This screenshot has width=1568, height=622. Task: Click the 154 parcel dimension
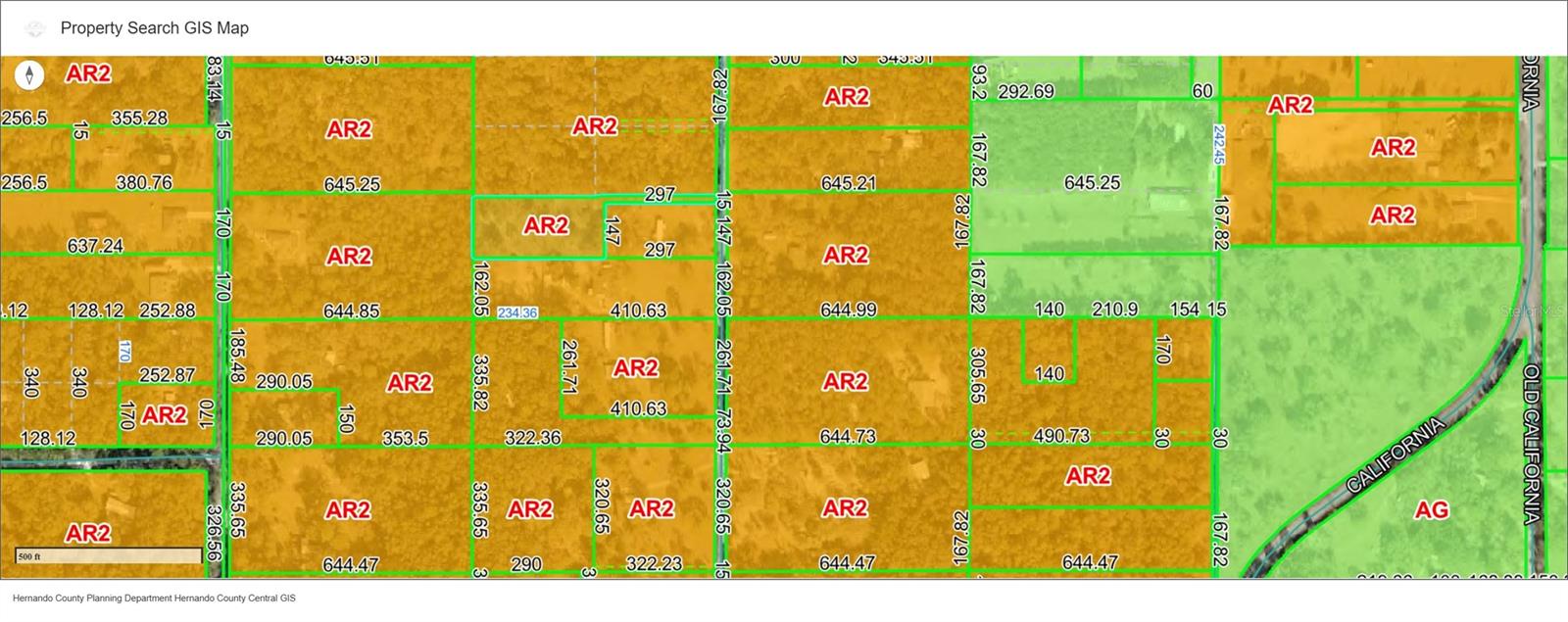click(x=1185, y=310)
